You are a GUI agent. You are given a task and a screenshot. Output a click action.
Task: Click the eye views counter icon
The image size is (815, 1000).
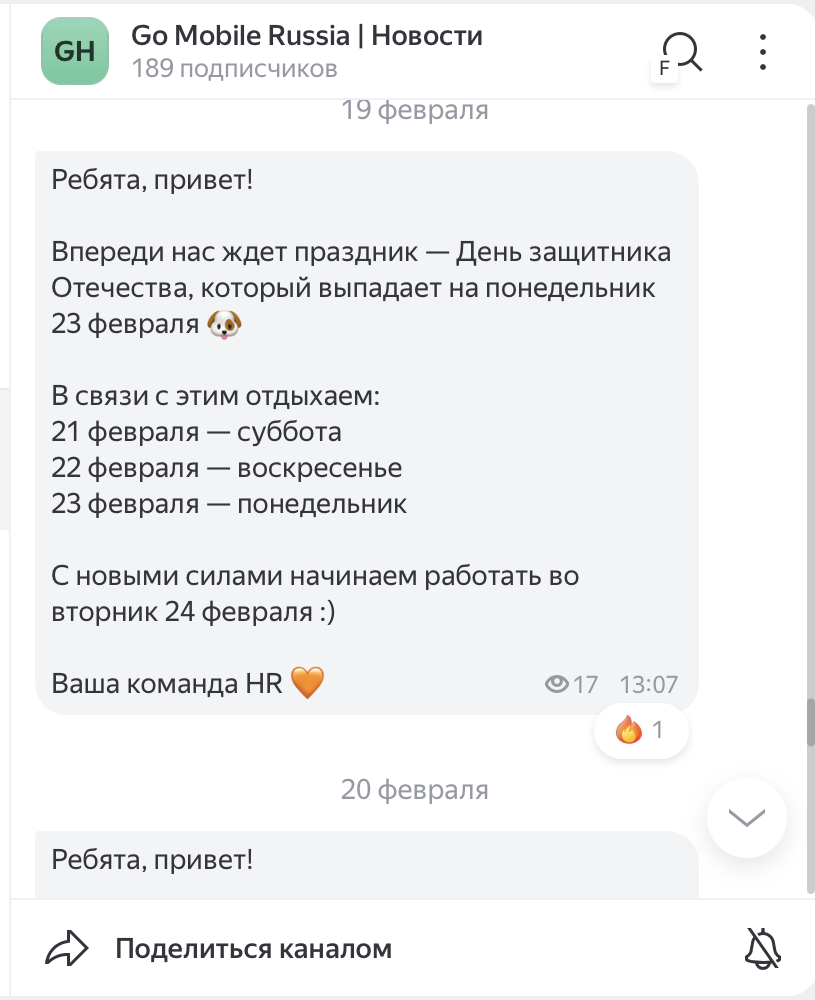(x=557, y=684)
